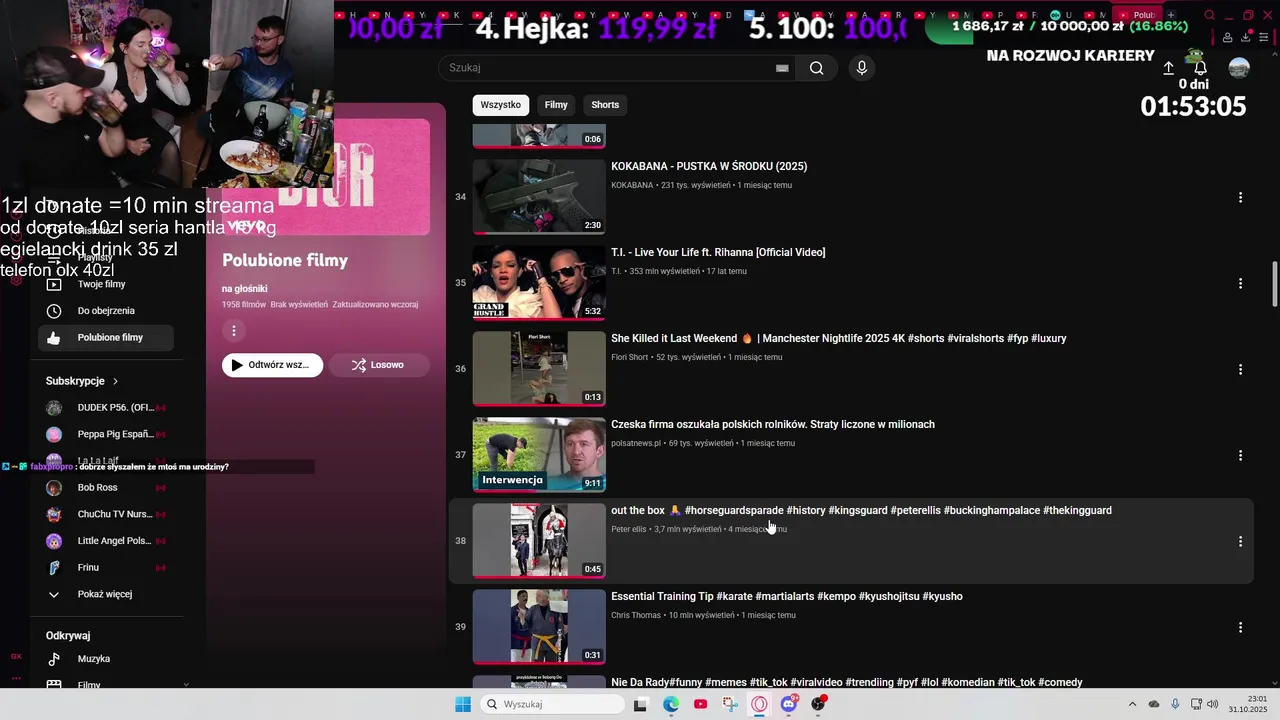Open T.I. Live Your Life thumbnail

539,283
